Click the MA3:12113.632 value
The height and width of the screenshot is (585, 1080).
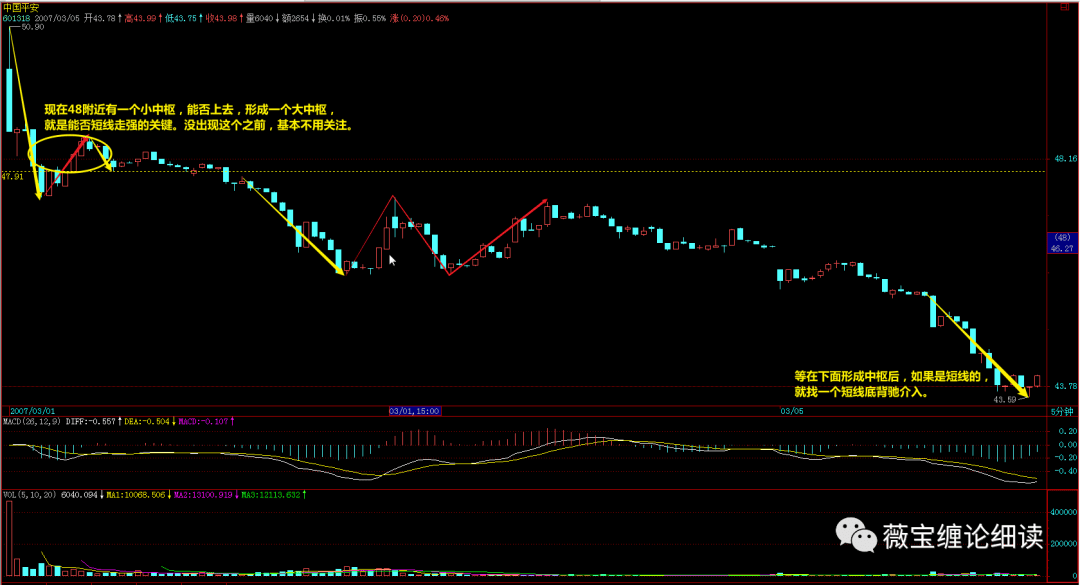point(271,495)
